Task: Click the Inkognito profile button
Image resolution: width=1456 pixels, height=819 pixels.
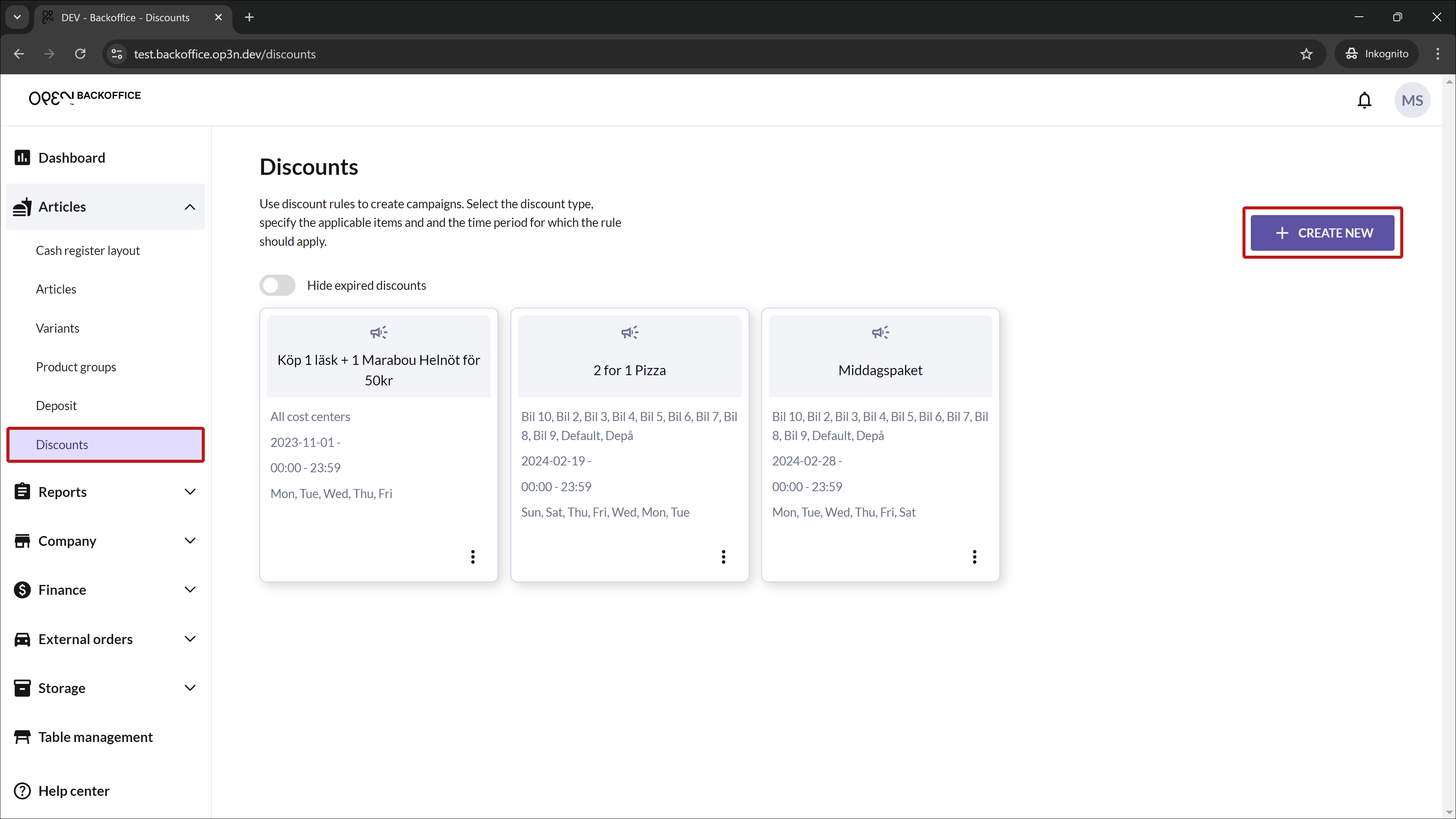Action: click(1377, 54)
